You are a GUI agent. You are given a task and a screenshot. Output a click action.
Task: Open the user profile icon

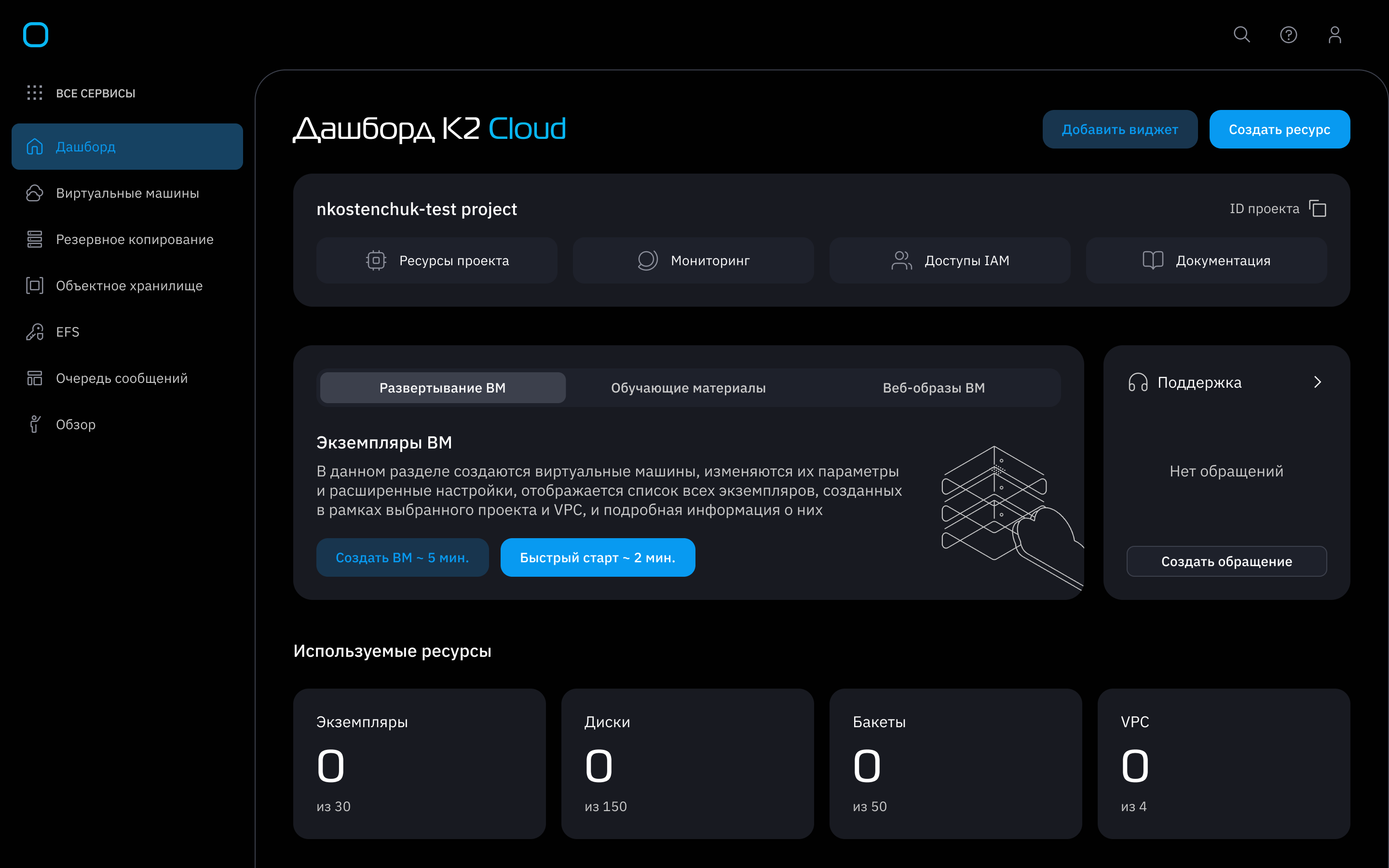tap(1335, 34)
